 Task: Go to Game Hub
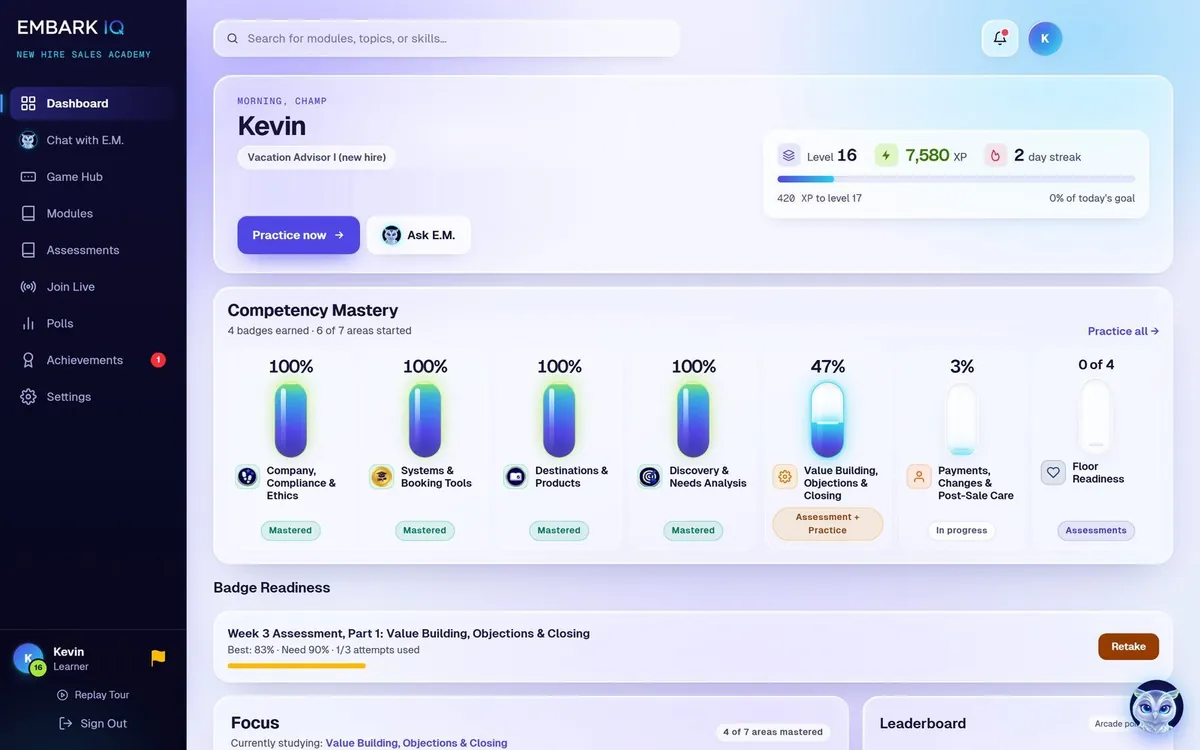pos(92,177)
